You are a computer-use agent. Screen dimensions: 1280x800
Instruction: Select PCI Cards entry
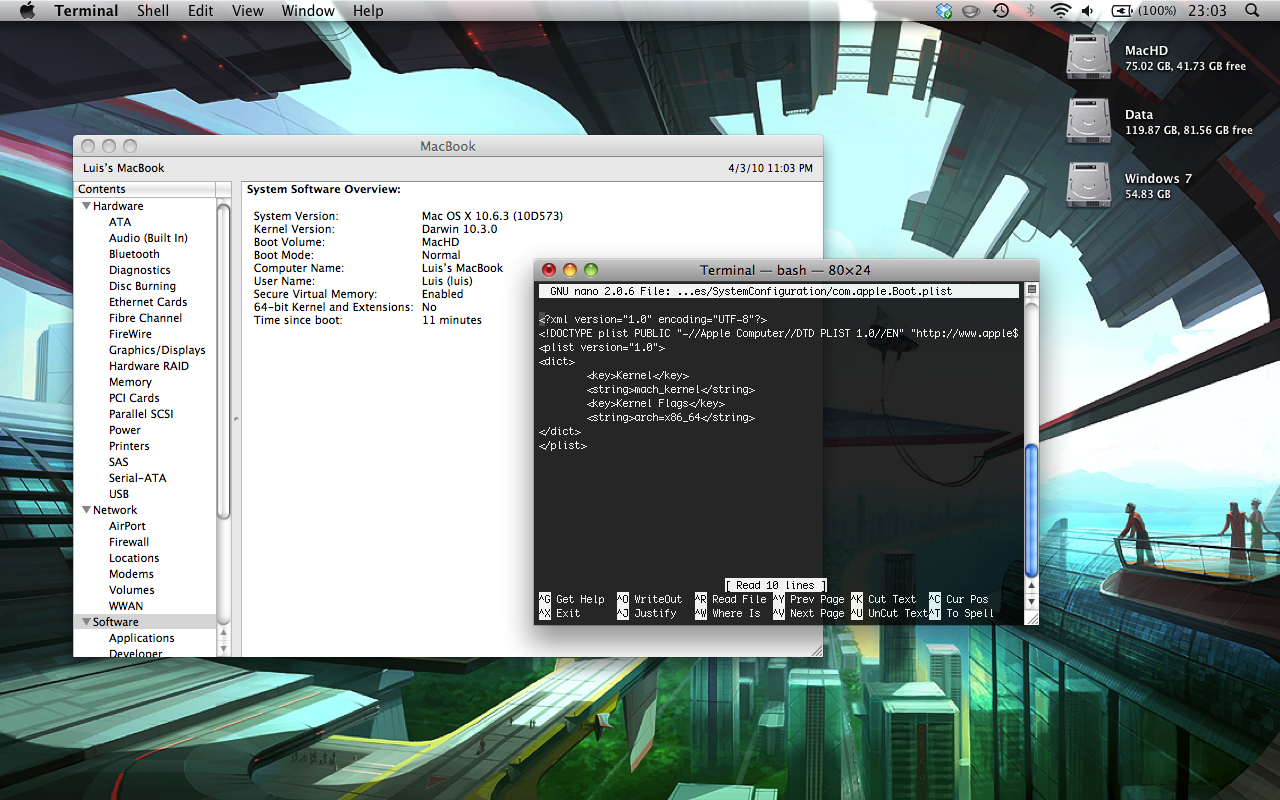(134, 398)
